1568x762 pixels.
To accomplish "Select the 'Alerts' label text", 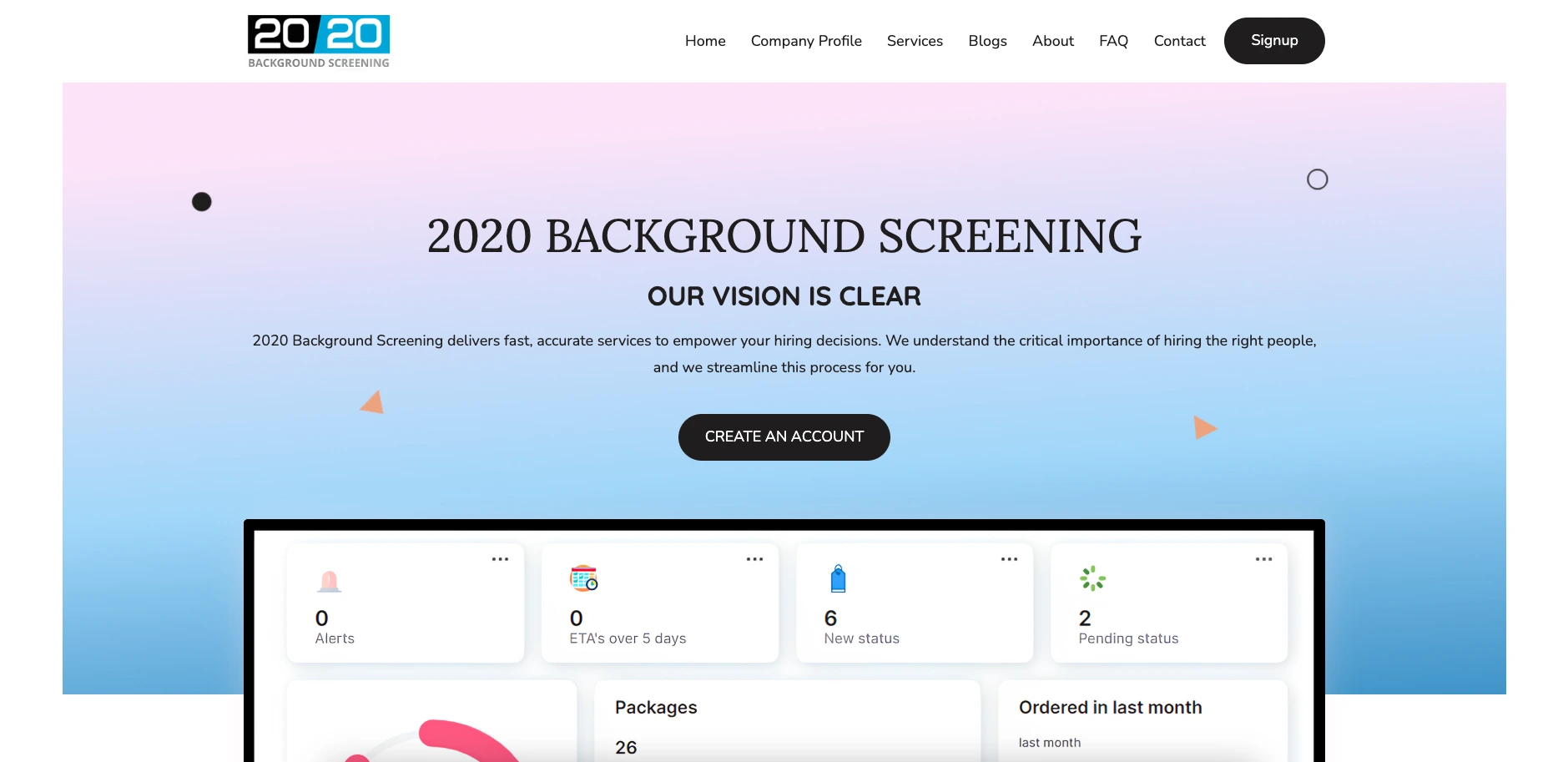I will [335, 638].
